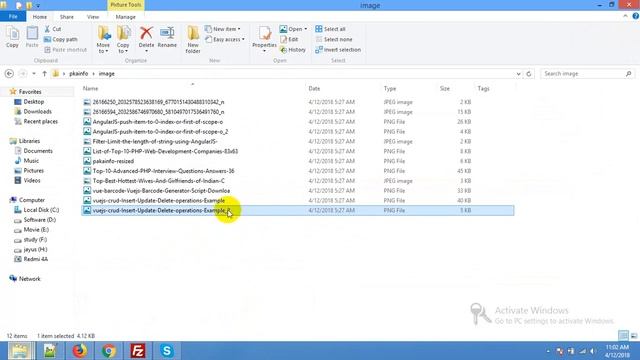Image resolution: width=640 pixels, height=360 pixels.
Task: Click the Refresh button
Action: point(529,74)
